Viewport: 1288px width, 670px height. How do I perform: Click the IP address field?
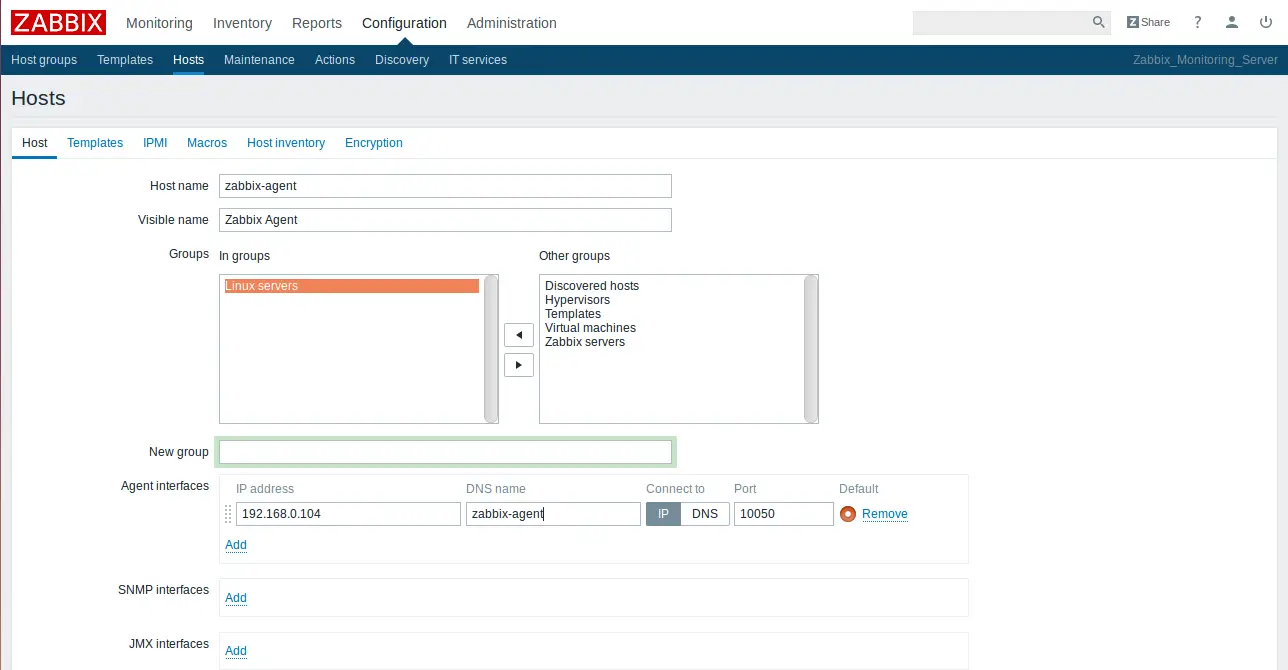(x=348, y=514)
